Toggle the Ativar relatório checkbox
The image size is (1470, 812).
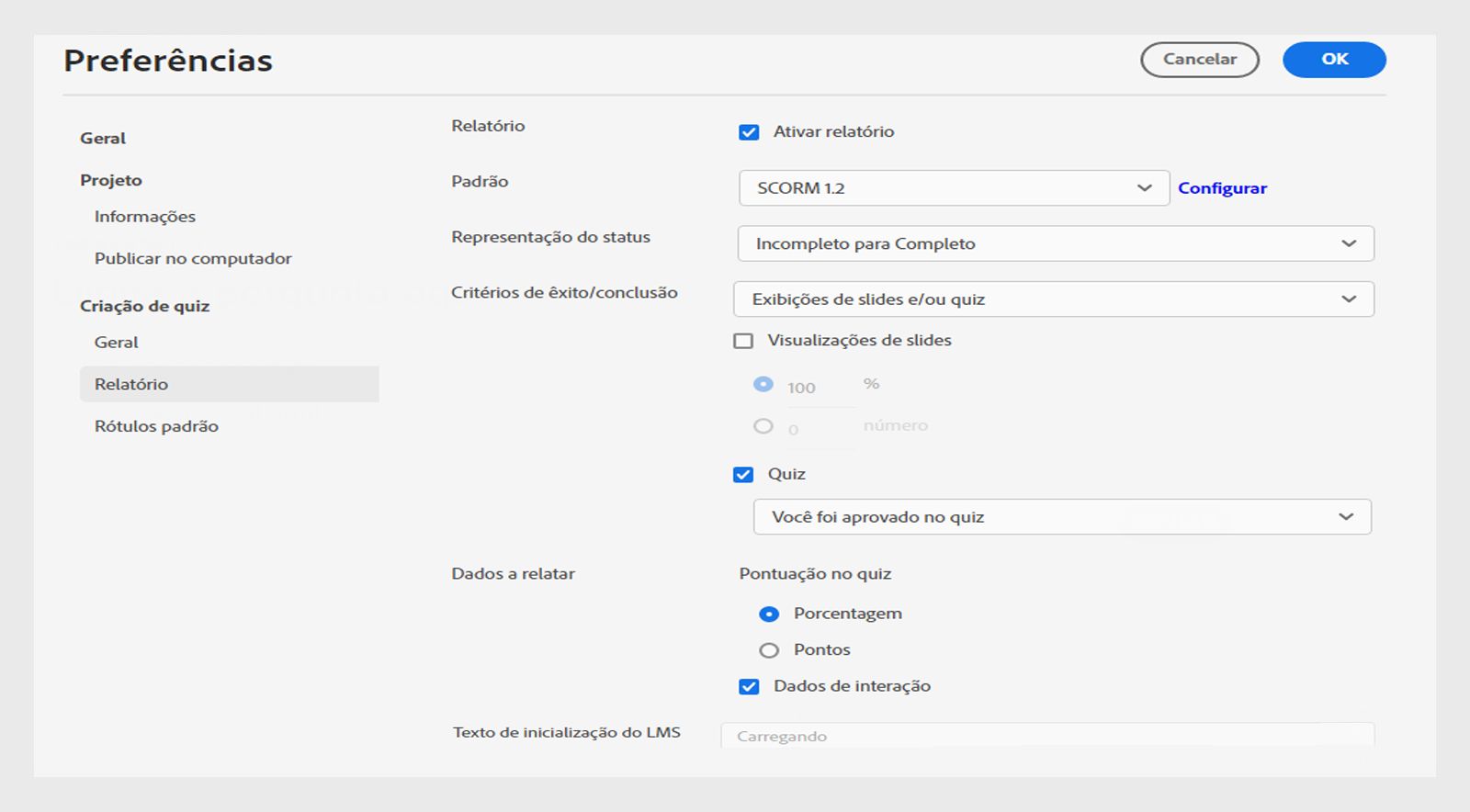[749, 132]
